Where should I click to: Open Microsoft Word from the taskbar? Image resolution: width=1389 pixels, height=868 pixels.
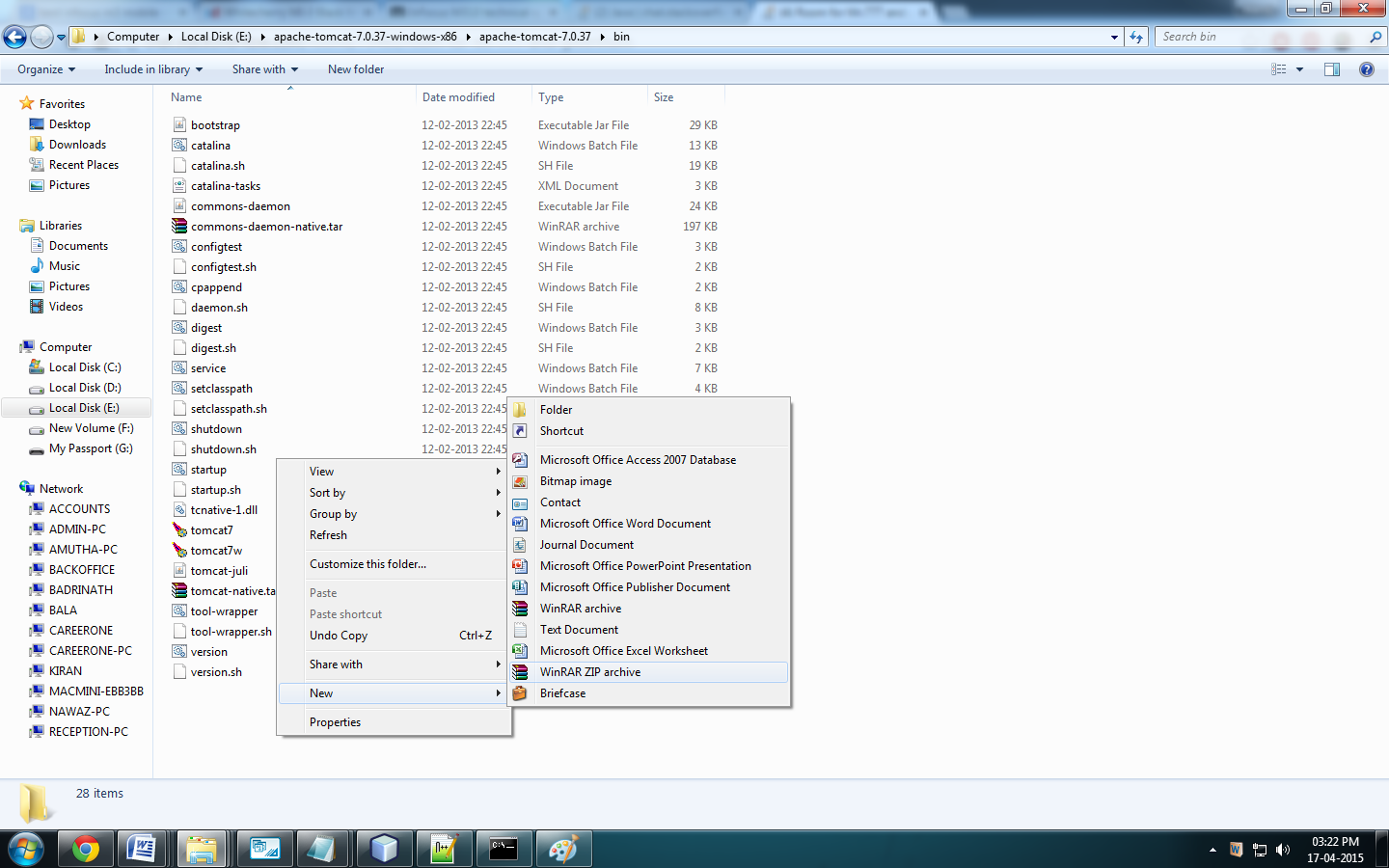point(142,849)
